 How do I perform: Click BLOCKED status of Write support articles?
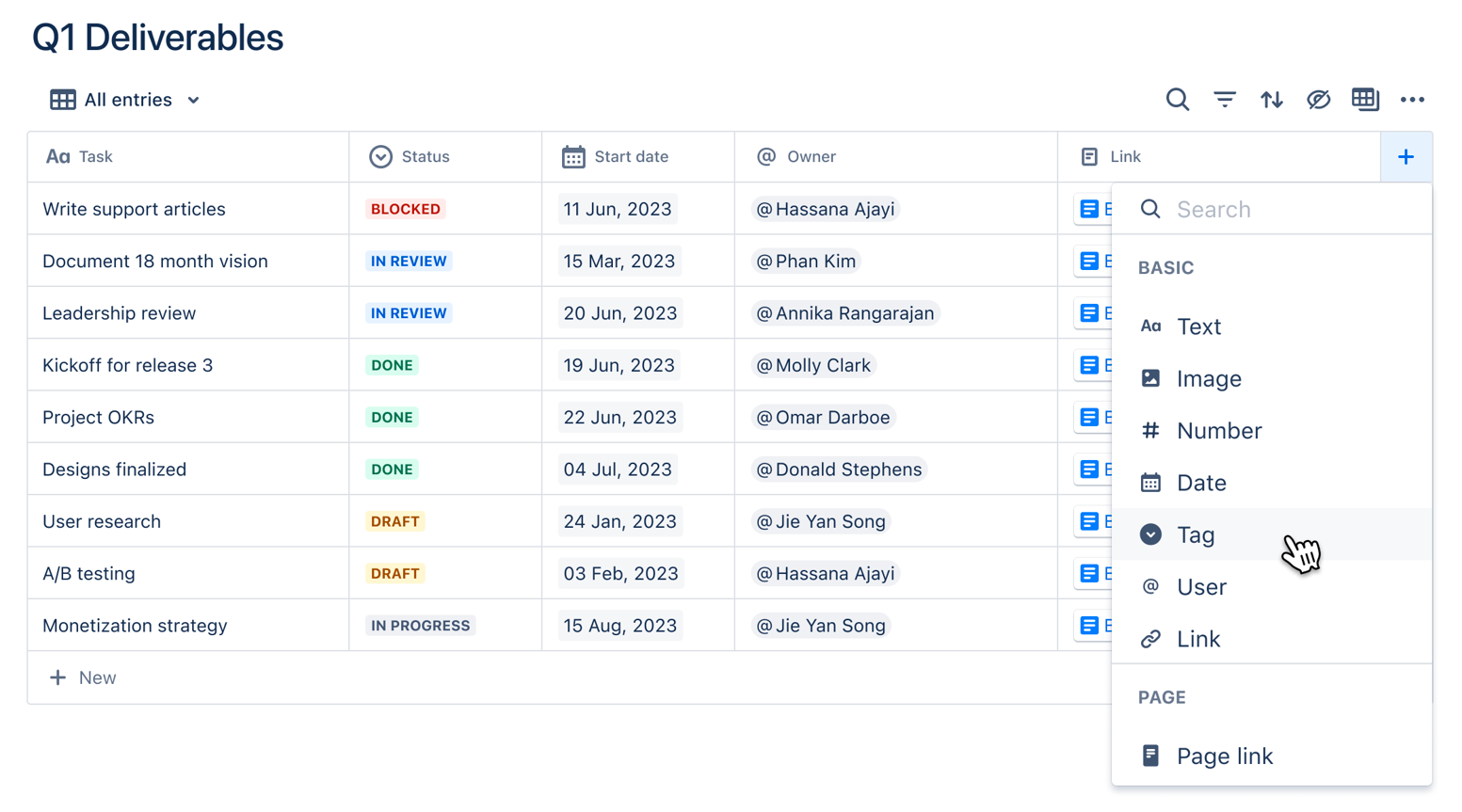tap(406, 209)
